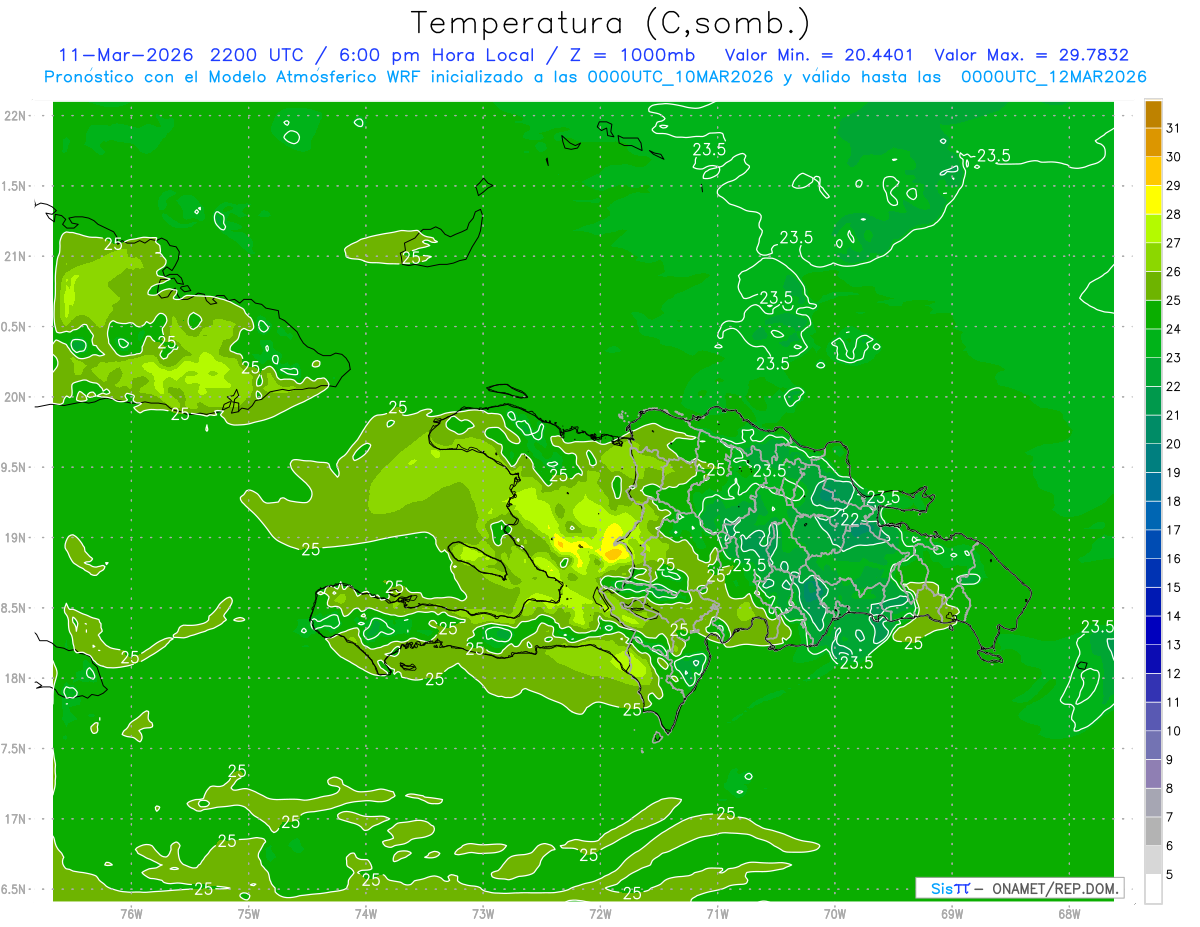The width and height of the screenshot is (1200, 927).
Task: Pick the dark orange swatch above 31
Action: click(1153, 114)
